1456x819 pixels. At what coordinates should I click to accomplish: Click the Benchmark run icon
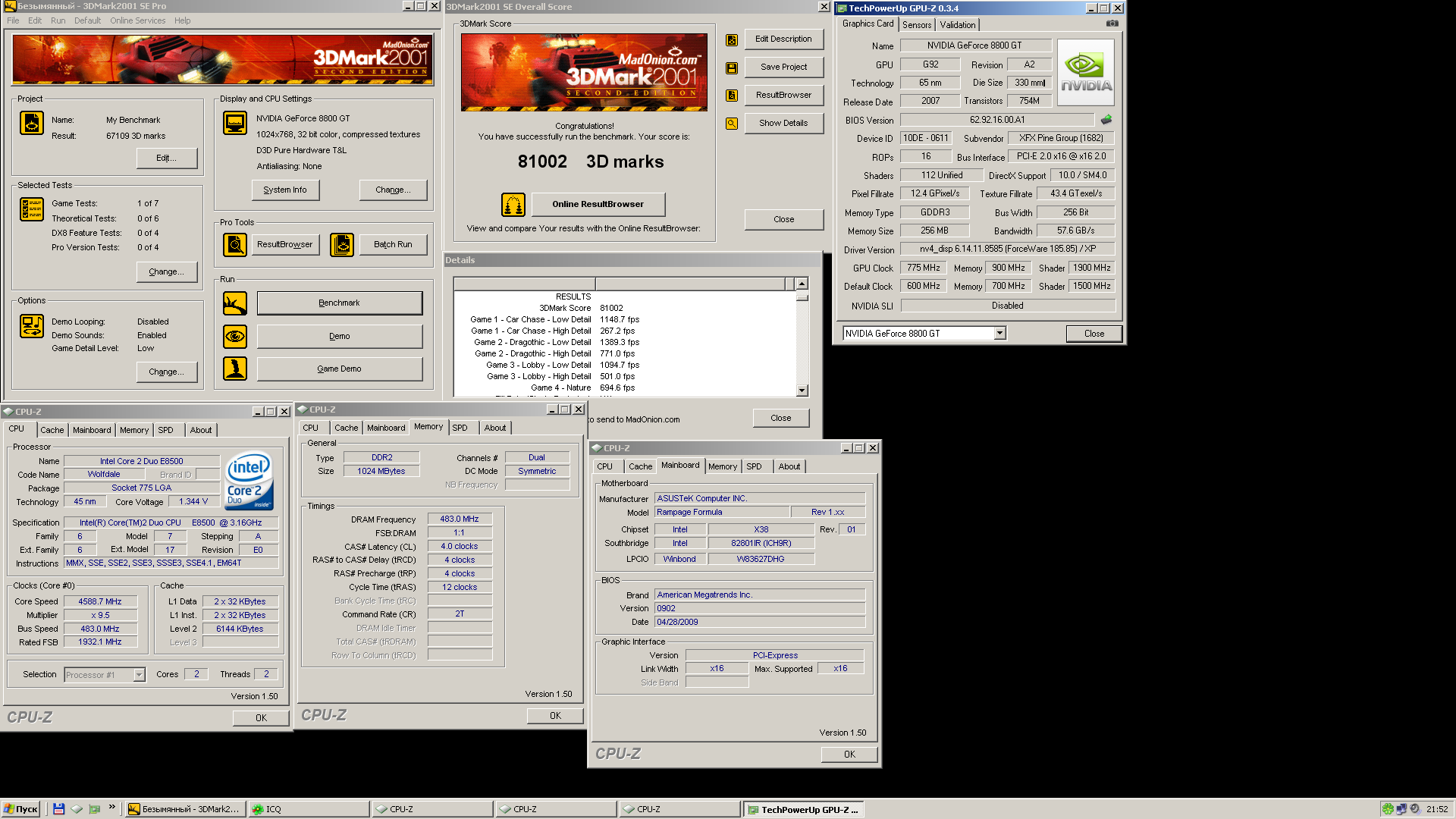pos(235,303)
